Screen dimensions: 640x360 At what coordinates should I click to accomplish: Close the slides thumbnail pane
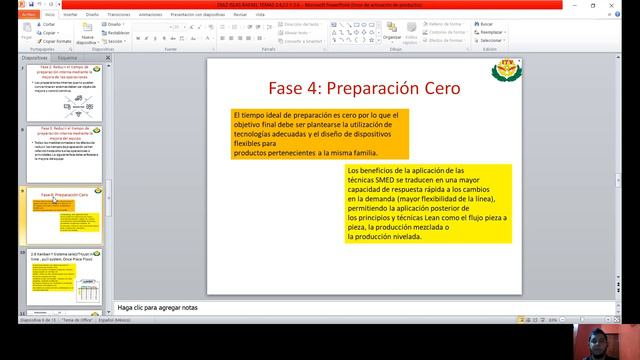point(108,58)
